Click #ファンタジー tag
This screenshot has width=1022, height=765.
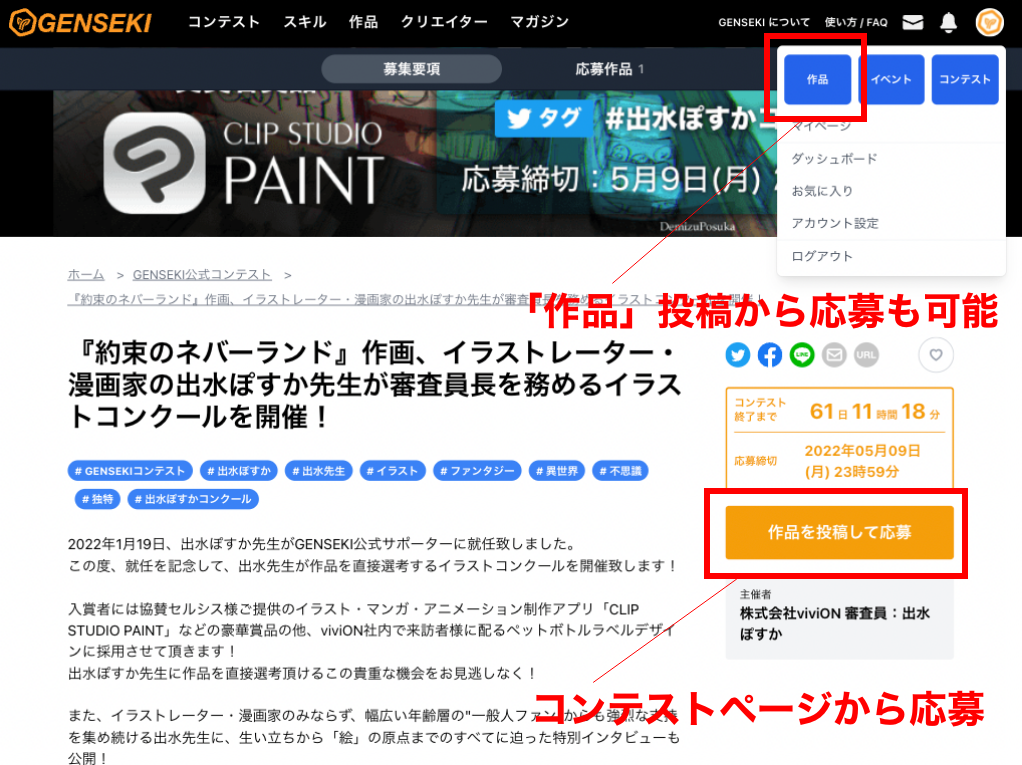point(477,470)
